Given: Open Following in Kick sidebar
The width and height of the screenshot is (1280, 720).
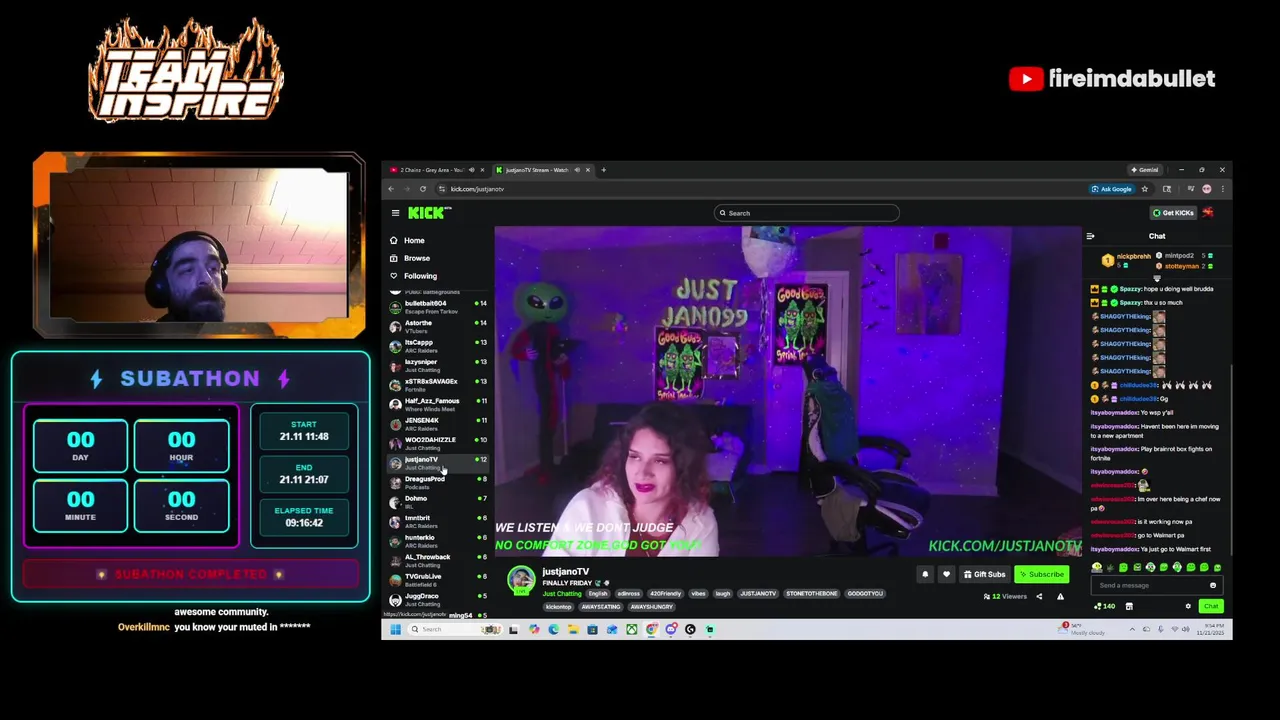Looking at the screenshot, I should pyautogui.click(x=413, y=276).
